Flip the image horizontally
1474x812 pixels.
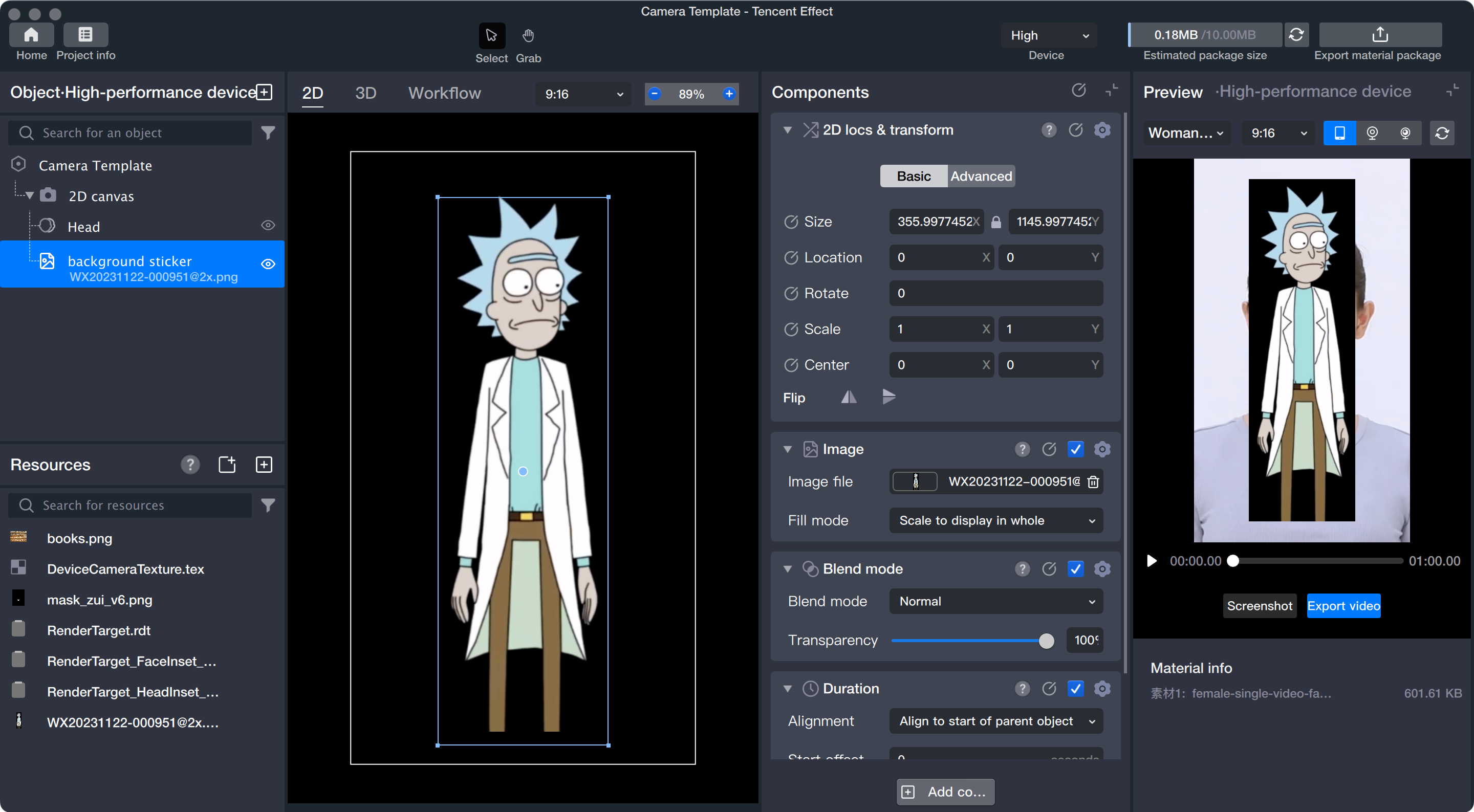849,397
